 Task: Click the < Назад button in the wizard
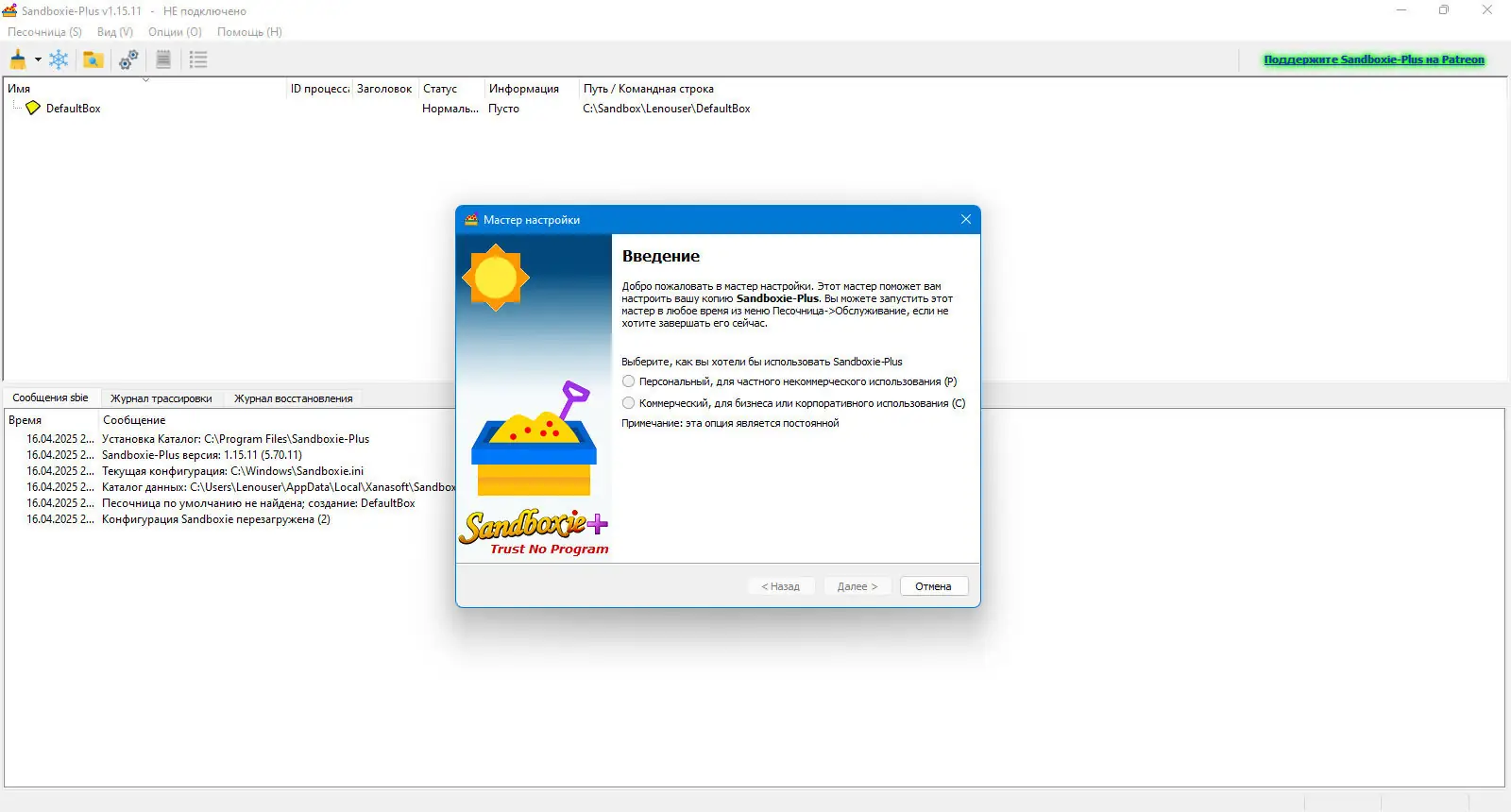pyautogui.click(x=781, y=586)
